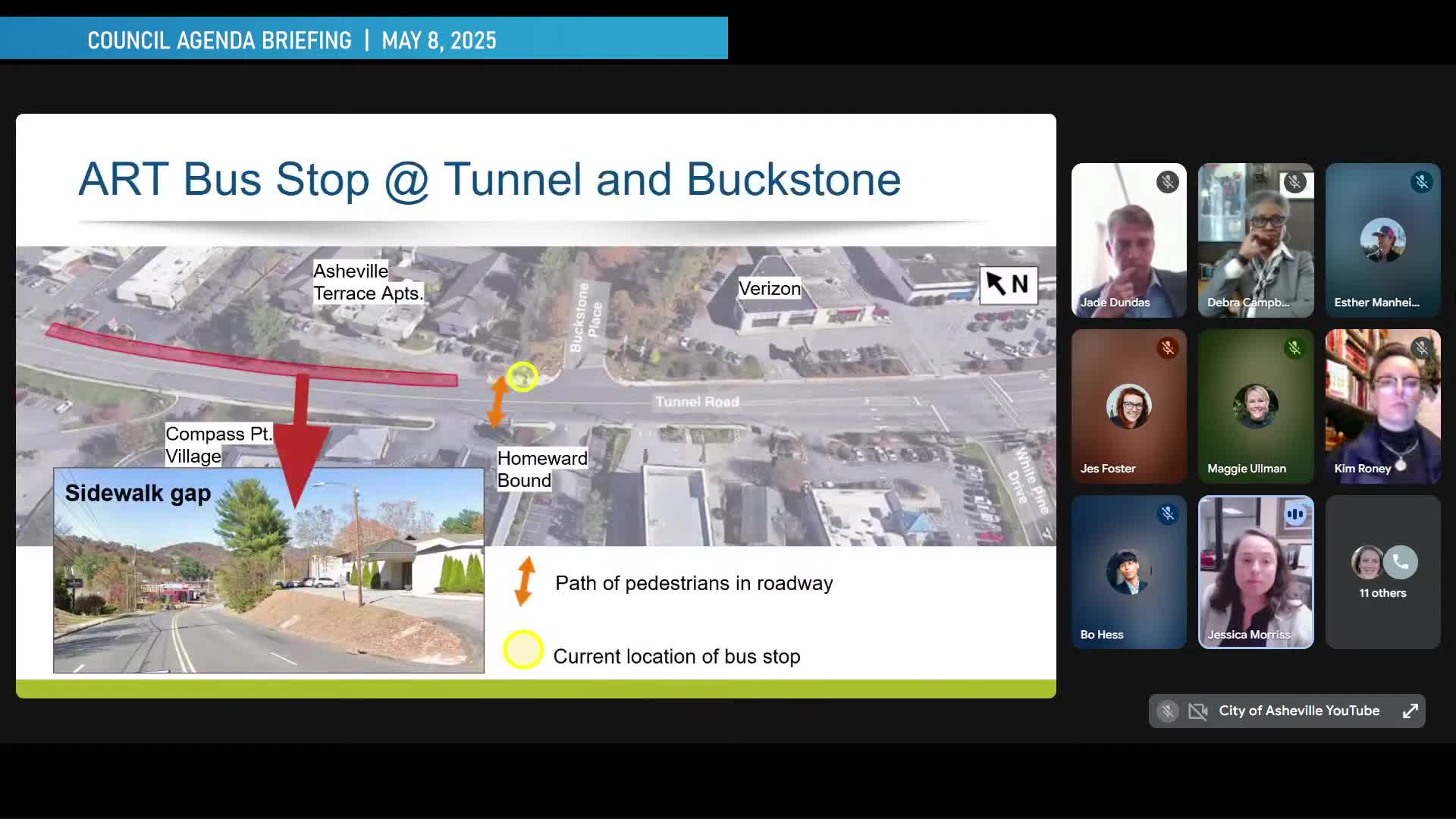Click the Council Agenda Briefing banner
Screen dimensions: 1456x819
pyautogui.click(x=363, y=39)
